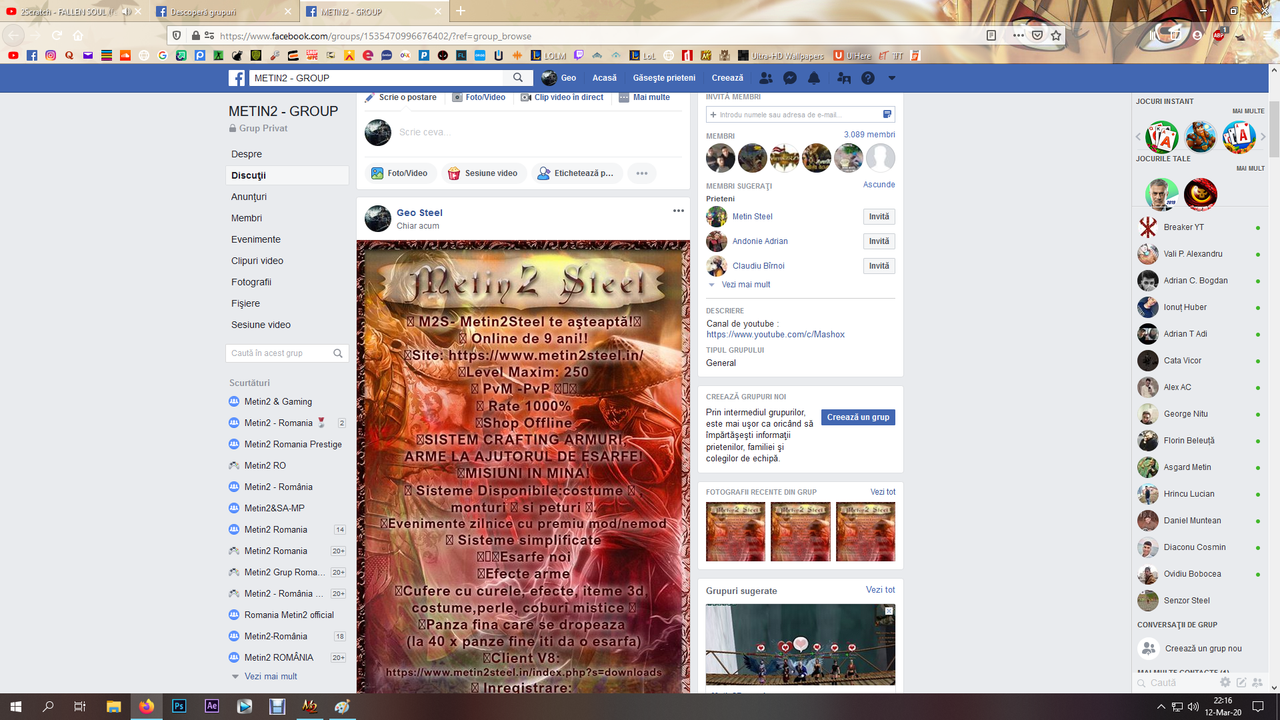Open the account dropdown arrow in Facebook header
Image resolution: width=1280 pixels, height=720 pixels.
click(892, 78)
